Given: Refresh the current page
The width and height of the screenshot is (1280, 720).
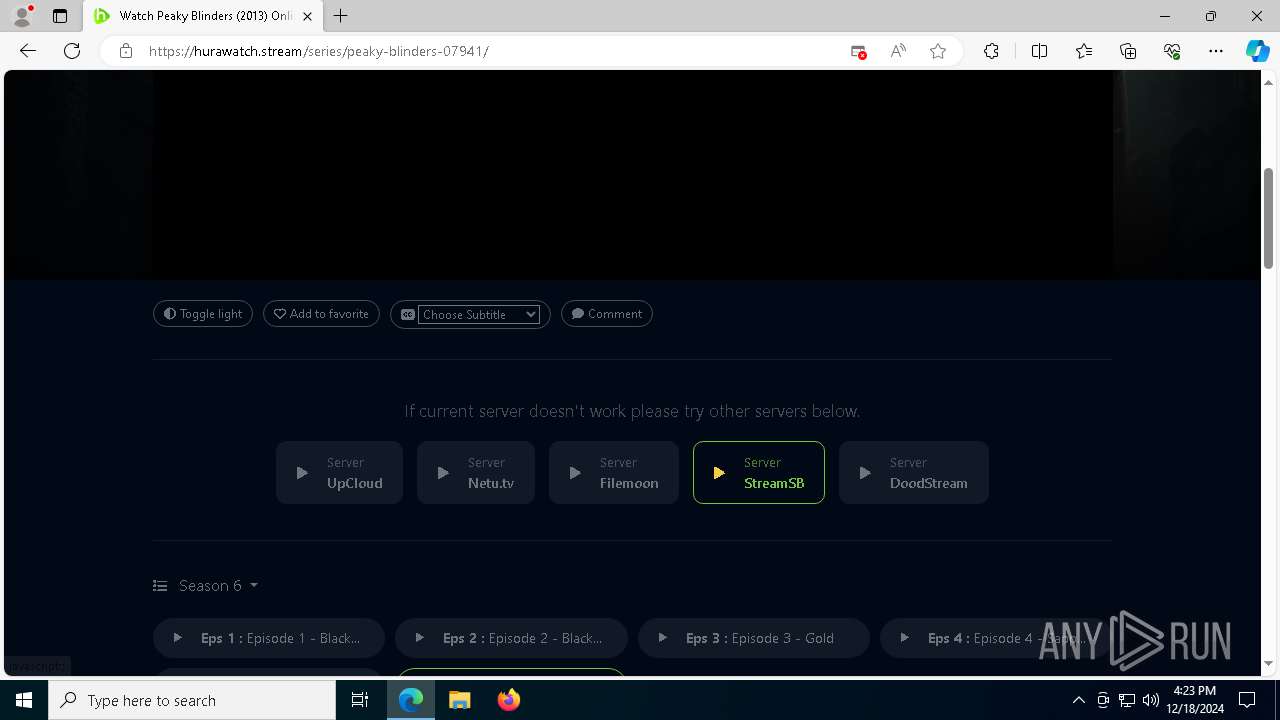Looking at the screenshot, I should pos(72,51).
